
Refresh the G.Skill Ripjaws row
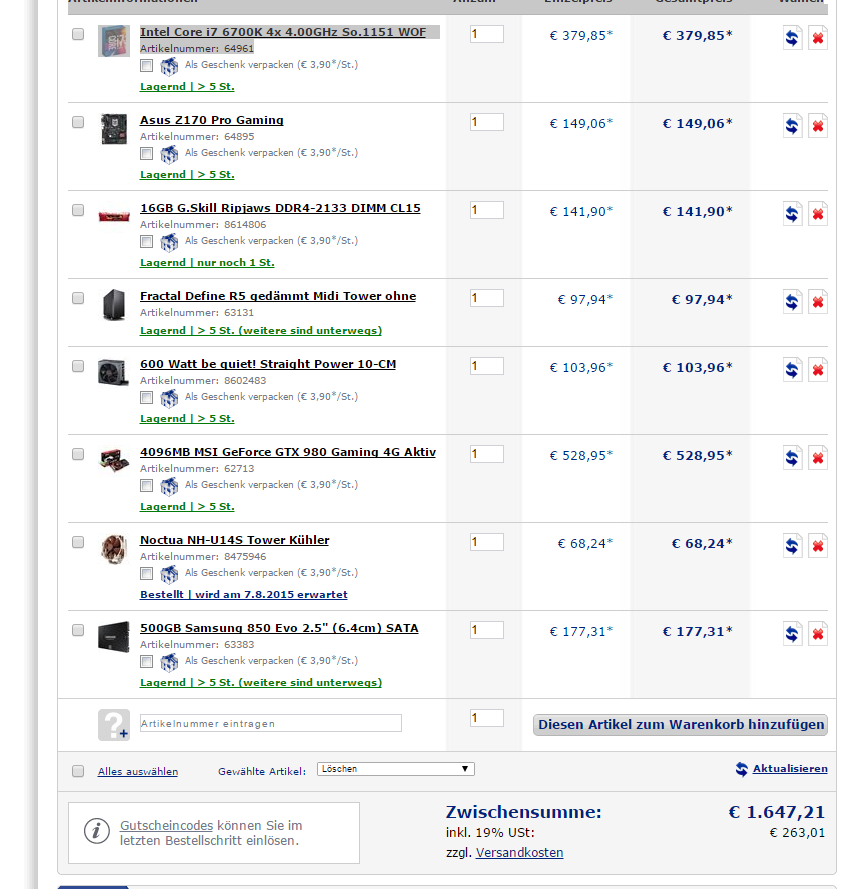(792, 214)
